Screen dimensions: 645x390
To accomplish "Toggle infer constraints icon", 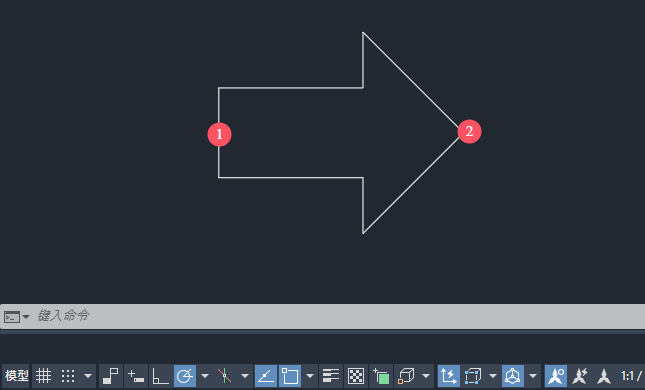I will (x=110, y=376).
